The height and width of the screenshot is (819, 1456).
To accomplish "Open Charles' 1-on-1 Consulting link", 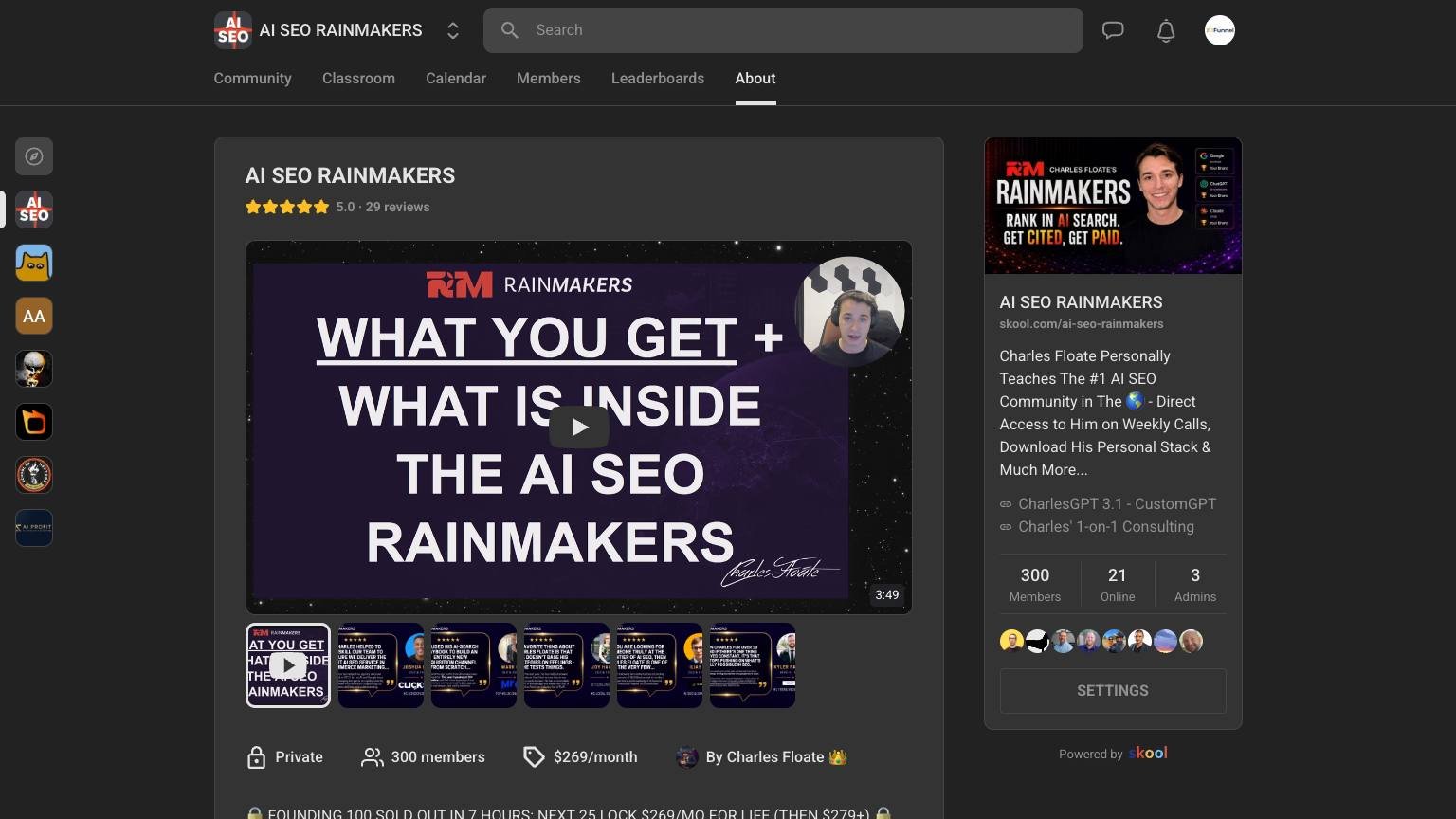I will [1106, 527].
